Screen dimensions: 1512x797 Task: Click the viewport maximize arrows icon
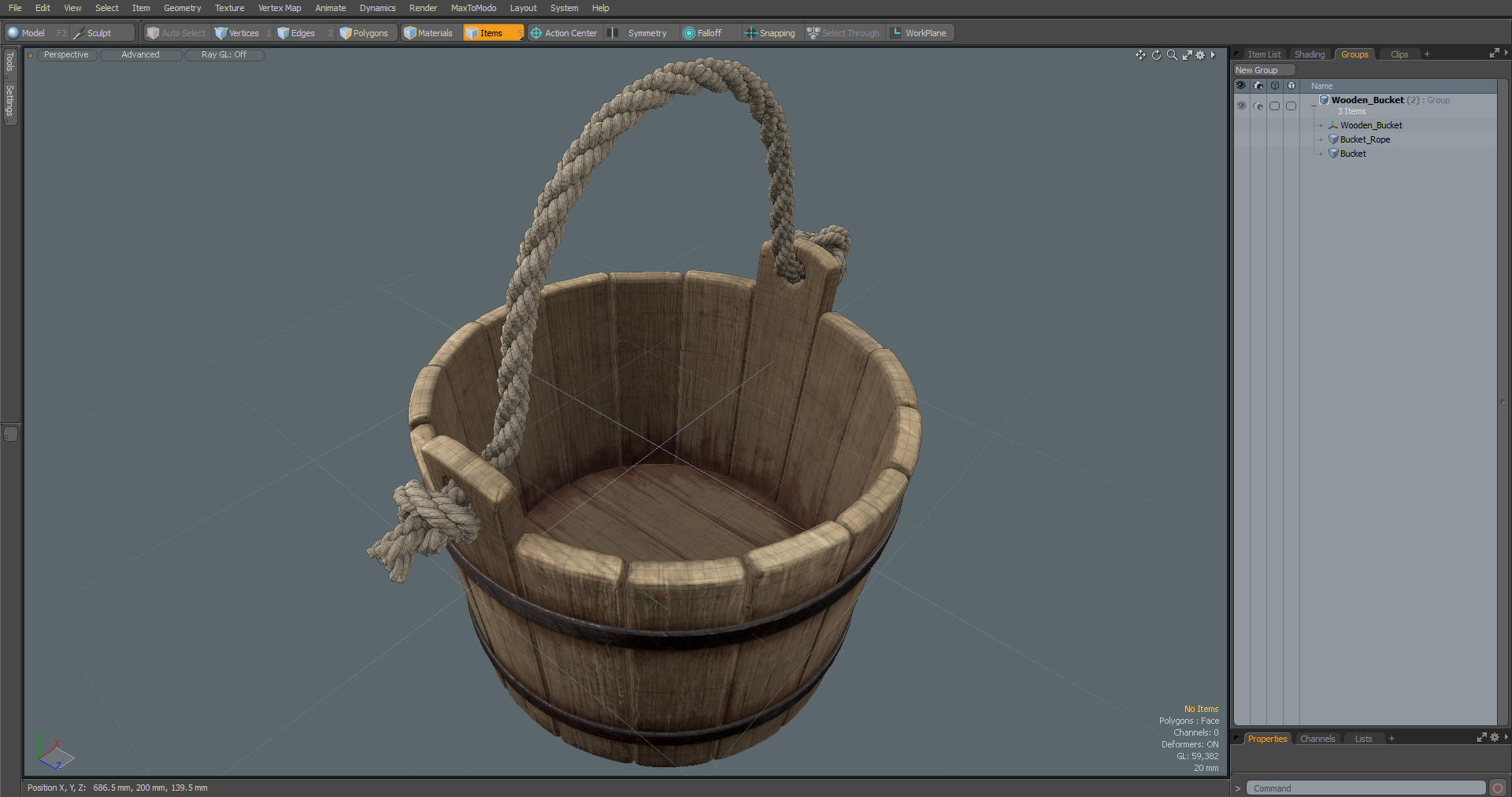pyautogui.click(x=1187, y=55)
